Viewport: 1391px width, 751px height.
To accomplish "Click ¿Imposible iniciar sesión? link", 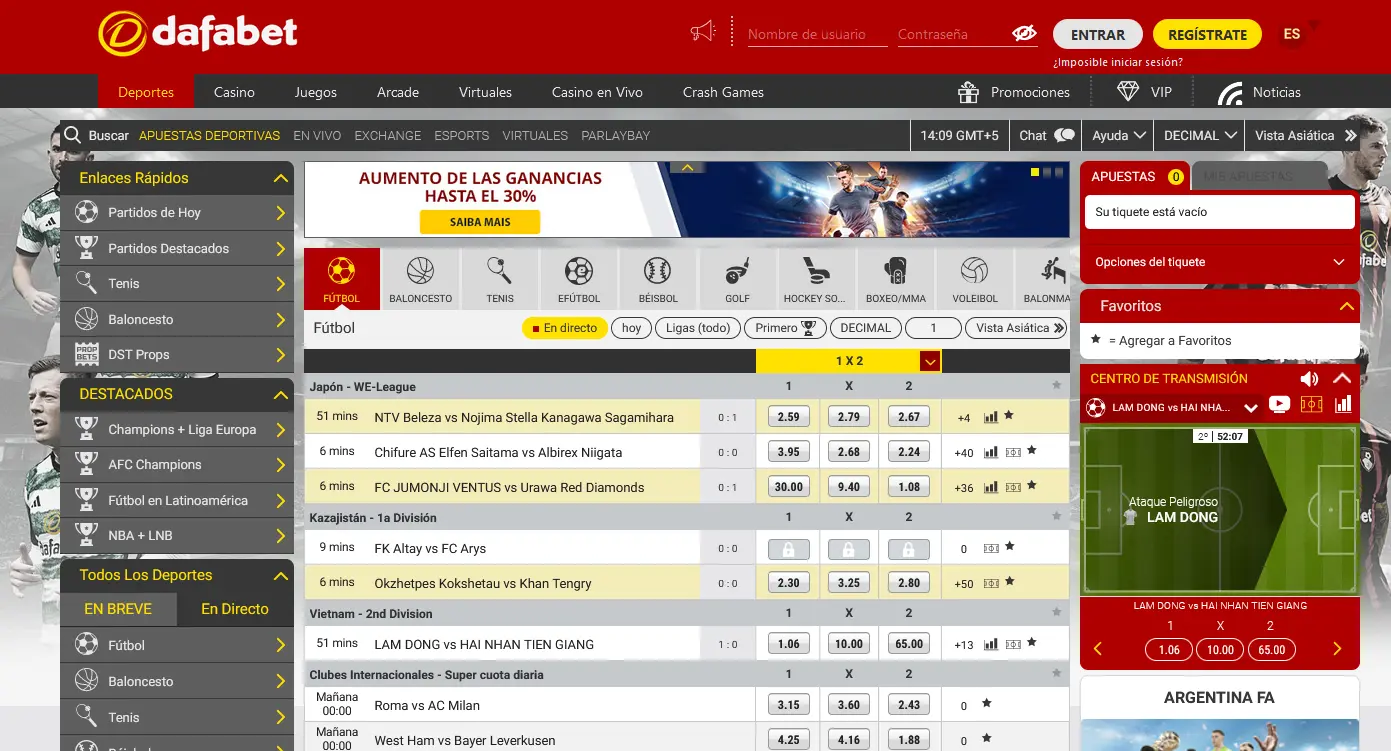I will [1118, 62].
